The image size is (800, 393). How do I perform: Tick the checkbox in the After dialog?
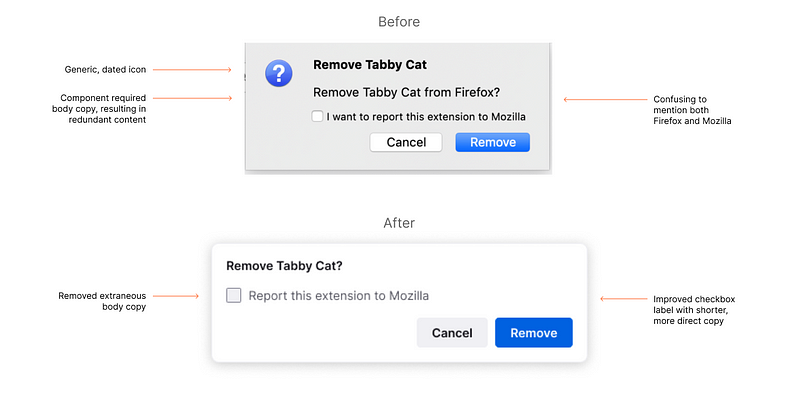point(234,296)
